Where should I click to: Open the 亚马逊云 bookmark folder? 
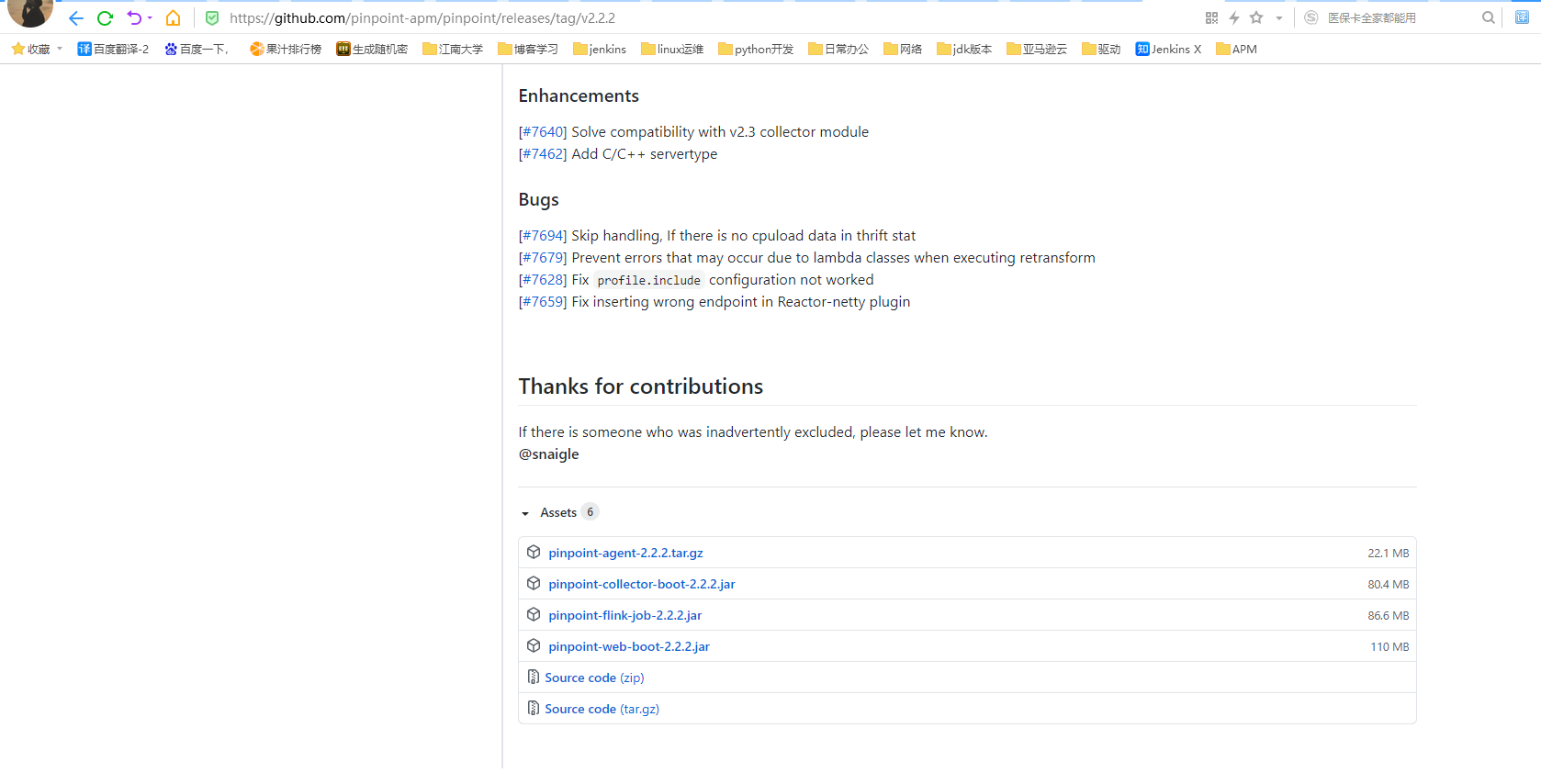tap(1037, 50)
